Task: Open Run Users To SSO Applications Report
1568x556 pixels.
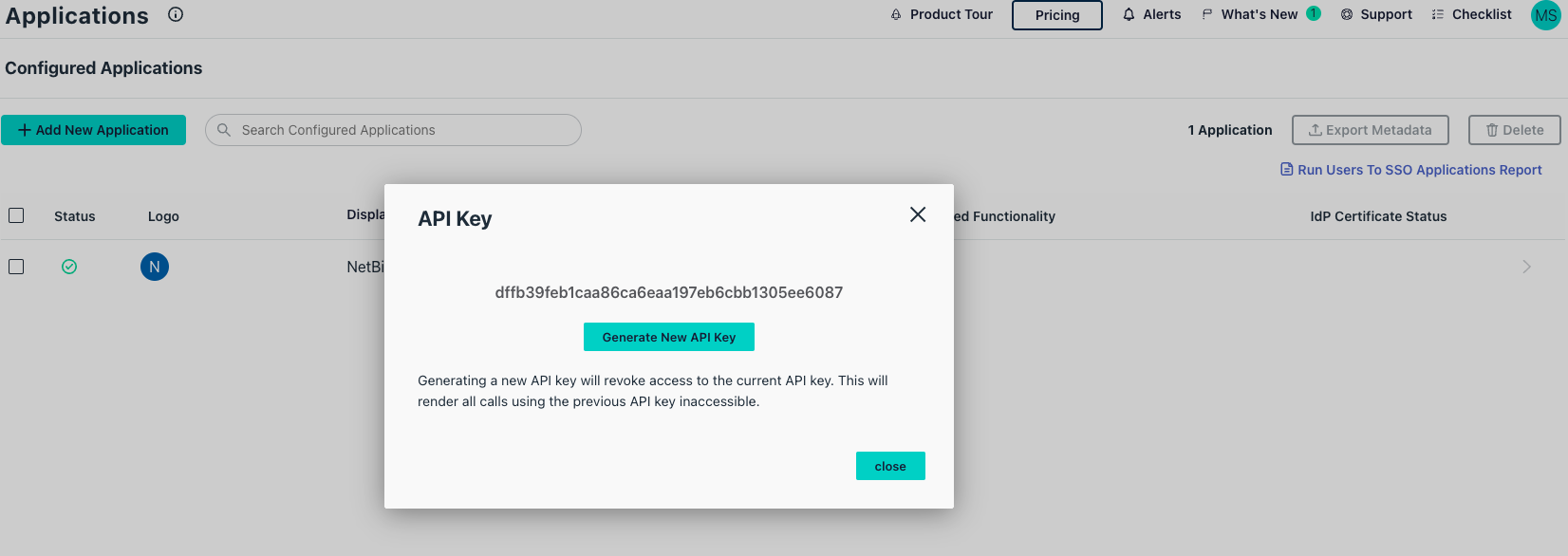Action: point(1410,170)
